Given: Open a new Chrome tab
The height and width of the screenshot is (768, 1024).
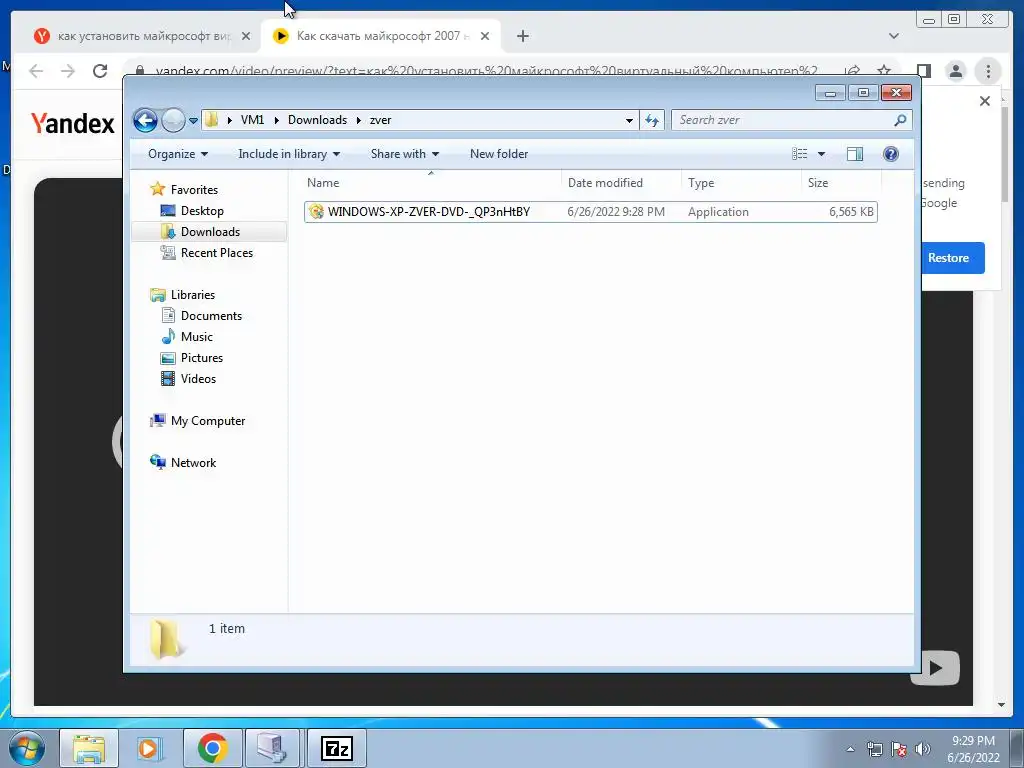Looking at the screenshot, I should point(522,36).
